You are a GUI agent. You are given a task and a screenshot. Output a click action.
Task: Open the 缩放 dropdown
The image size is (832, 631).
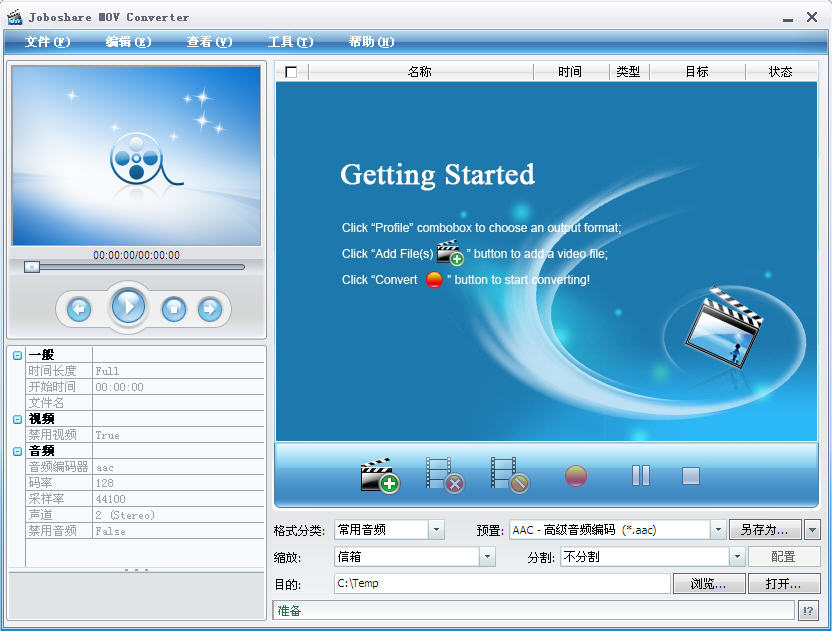(x=487, y=557)
